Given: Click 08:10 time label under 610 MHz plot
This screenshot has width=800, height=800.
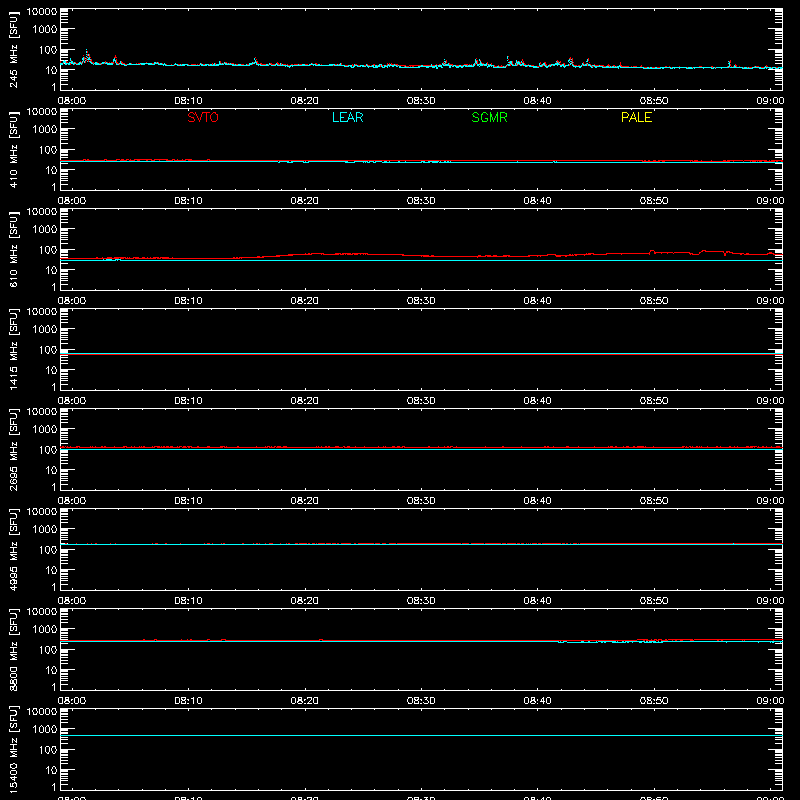Looking at the screenshot, I should [188, 301].
